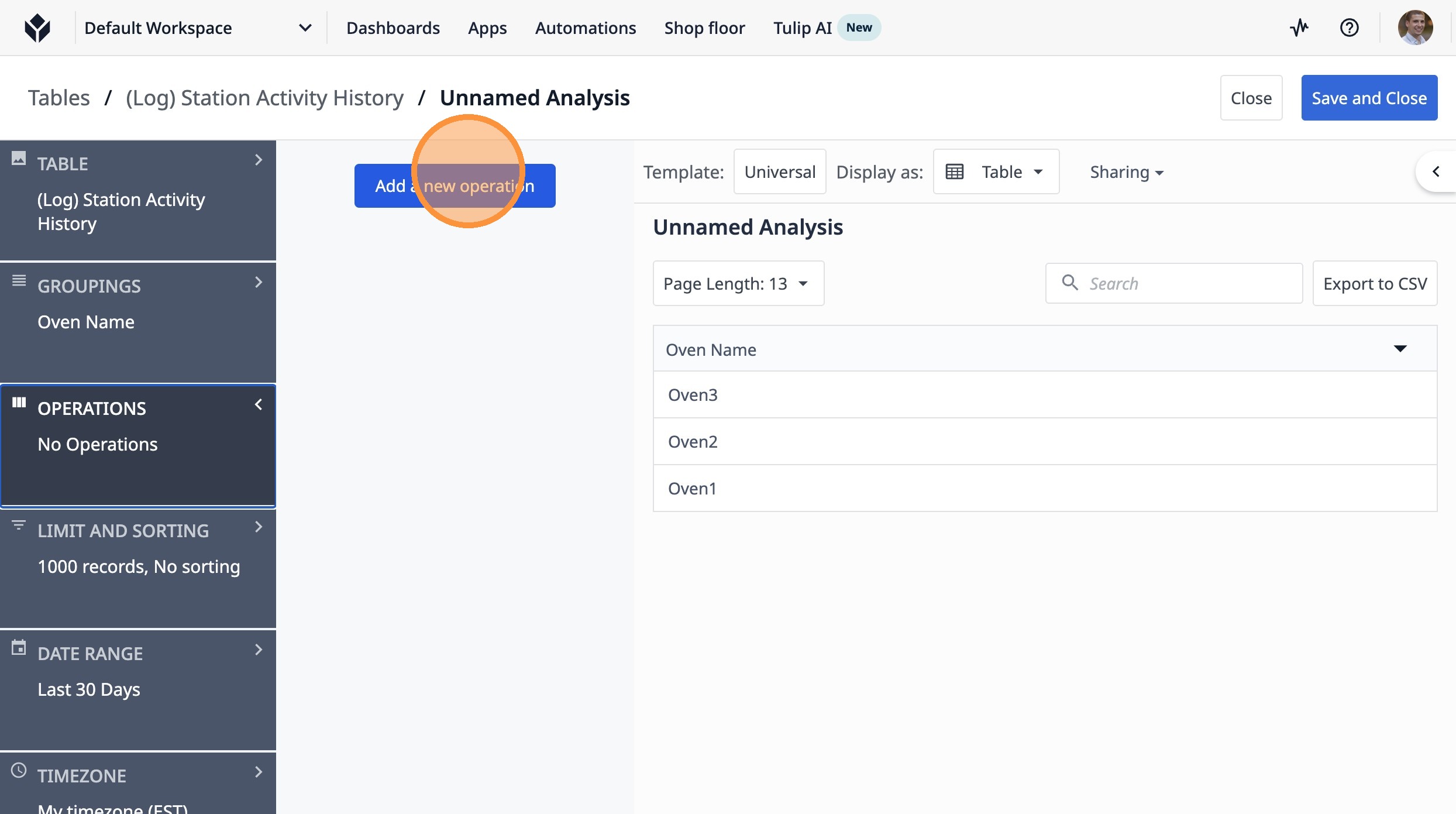The height and width of the screenshot is (814, 1456).
Task: Open the help question mark icon
Action: 1349,28
